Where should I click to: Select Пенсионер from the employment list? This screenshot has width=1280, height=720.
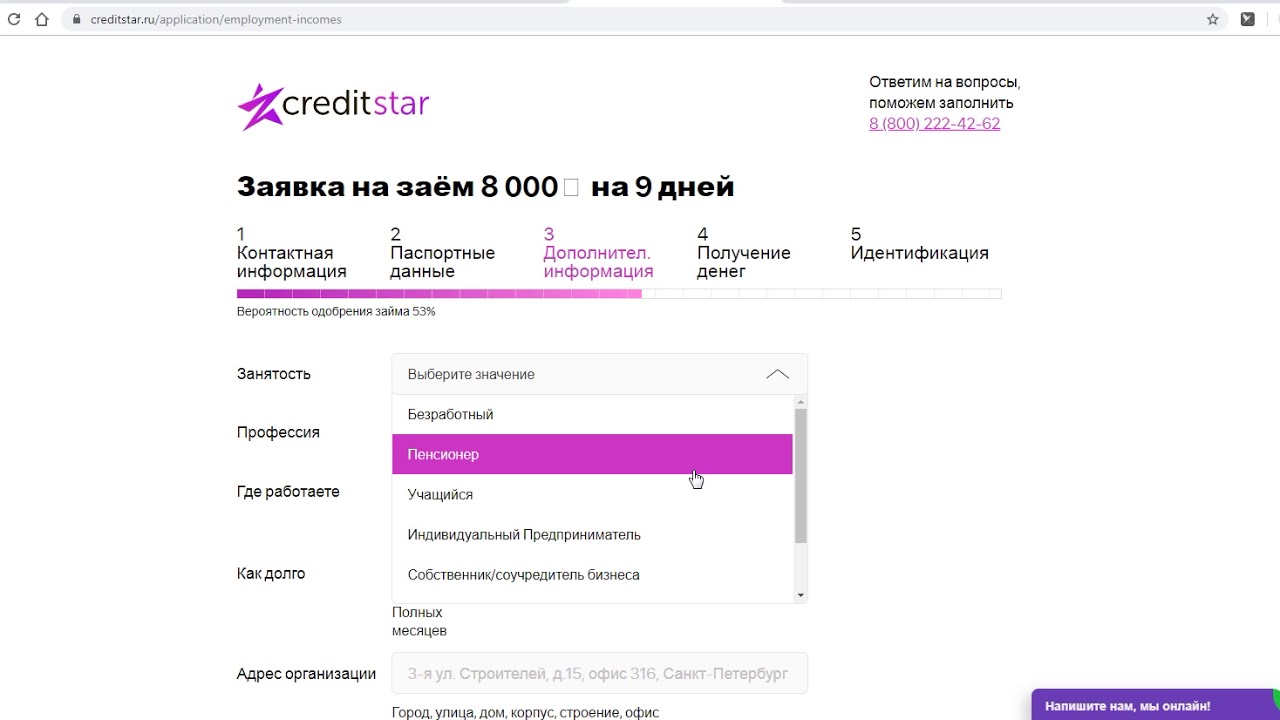(592, 454)
